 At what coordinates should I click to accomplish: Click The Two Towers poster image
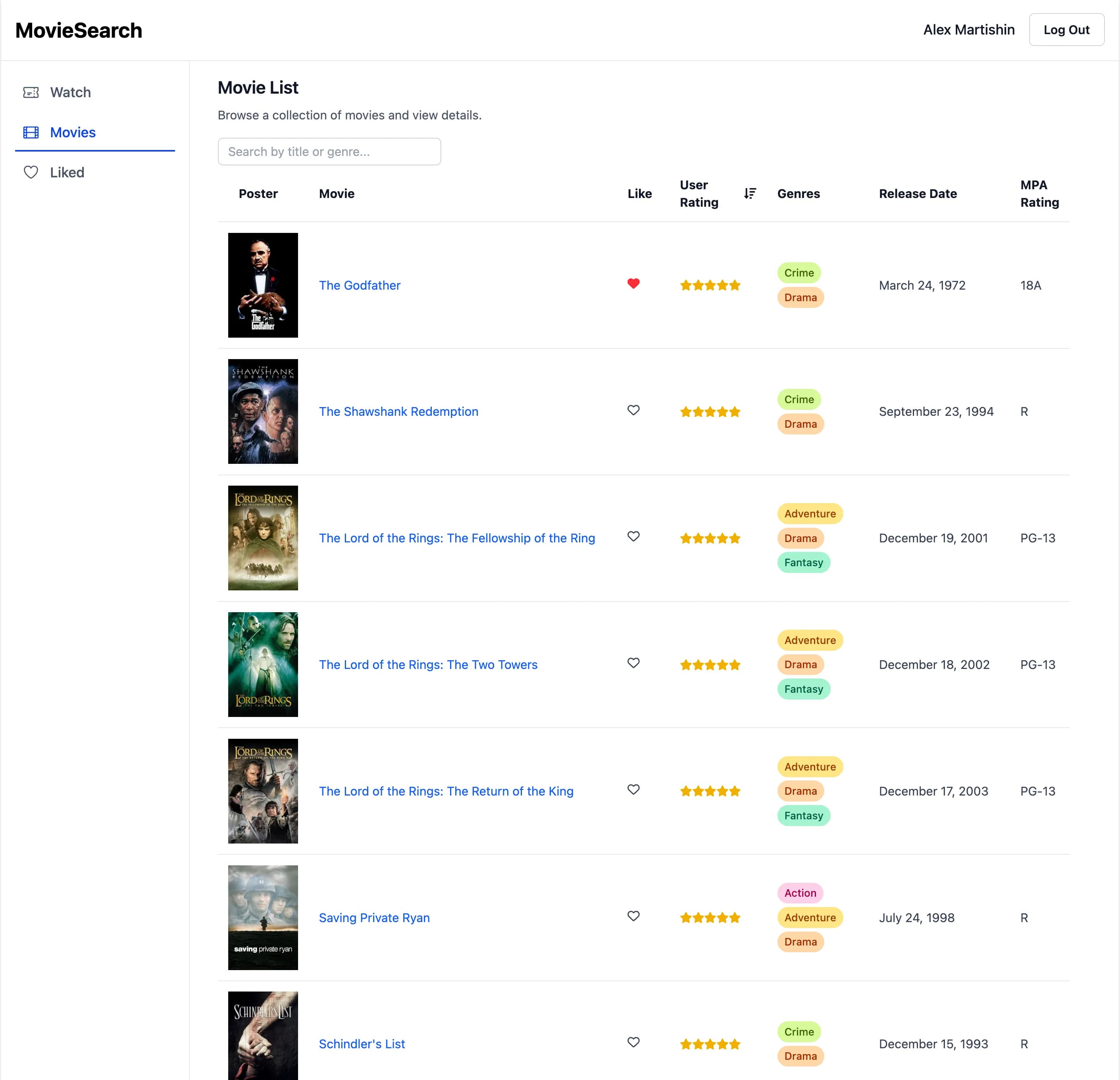(x=263, y=664)
